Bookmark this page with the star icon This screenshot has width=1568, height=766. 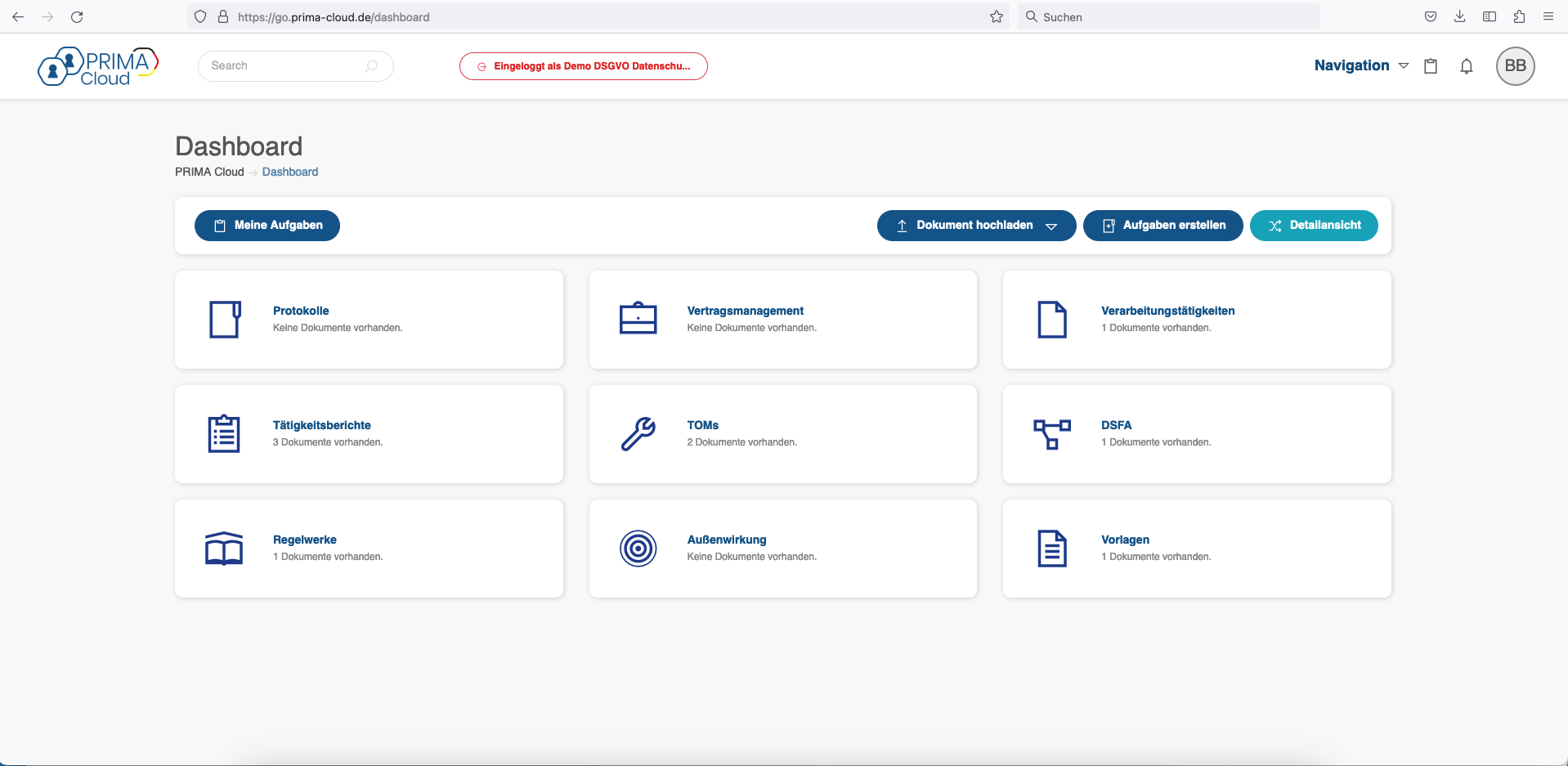pyautogui.click(x=996, y=16)
